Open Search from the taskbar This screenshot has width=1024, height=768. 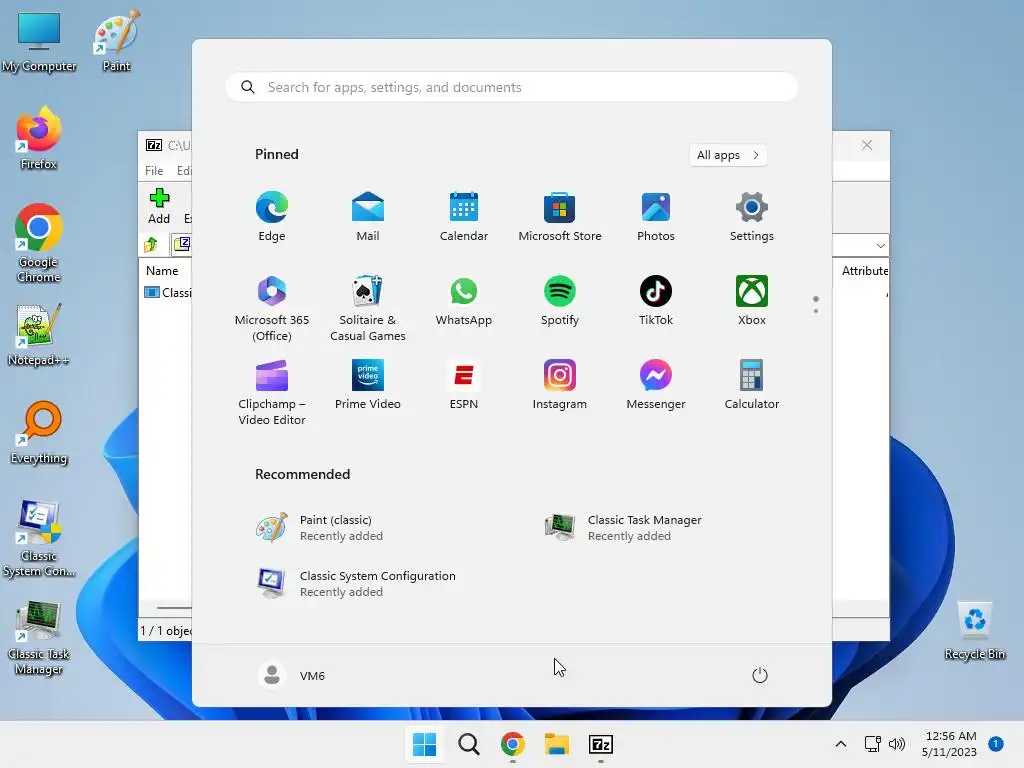(469, 744)
